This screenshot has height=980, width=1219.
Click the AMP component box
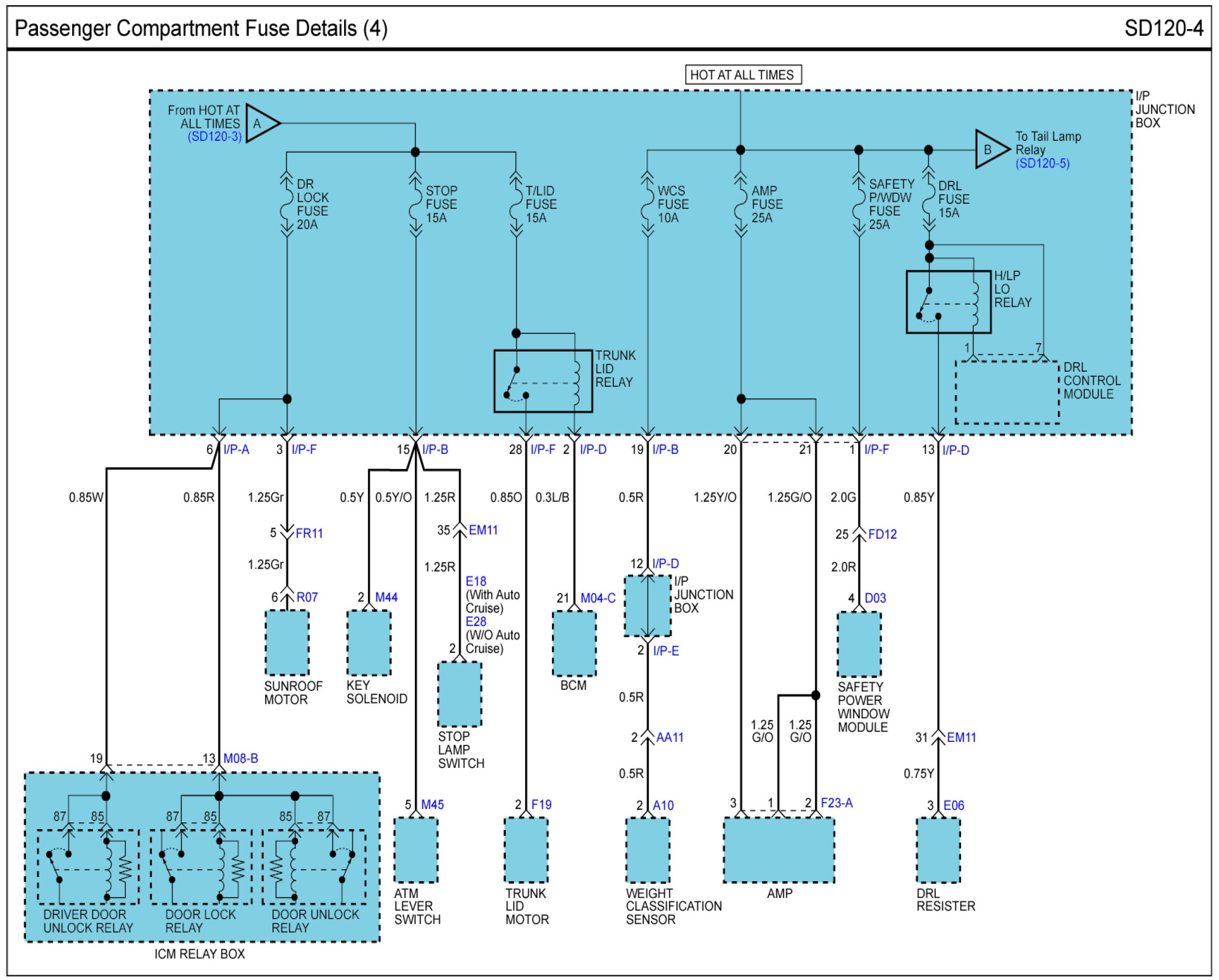(x=779, y=850)
